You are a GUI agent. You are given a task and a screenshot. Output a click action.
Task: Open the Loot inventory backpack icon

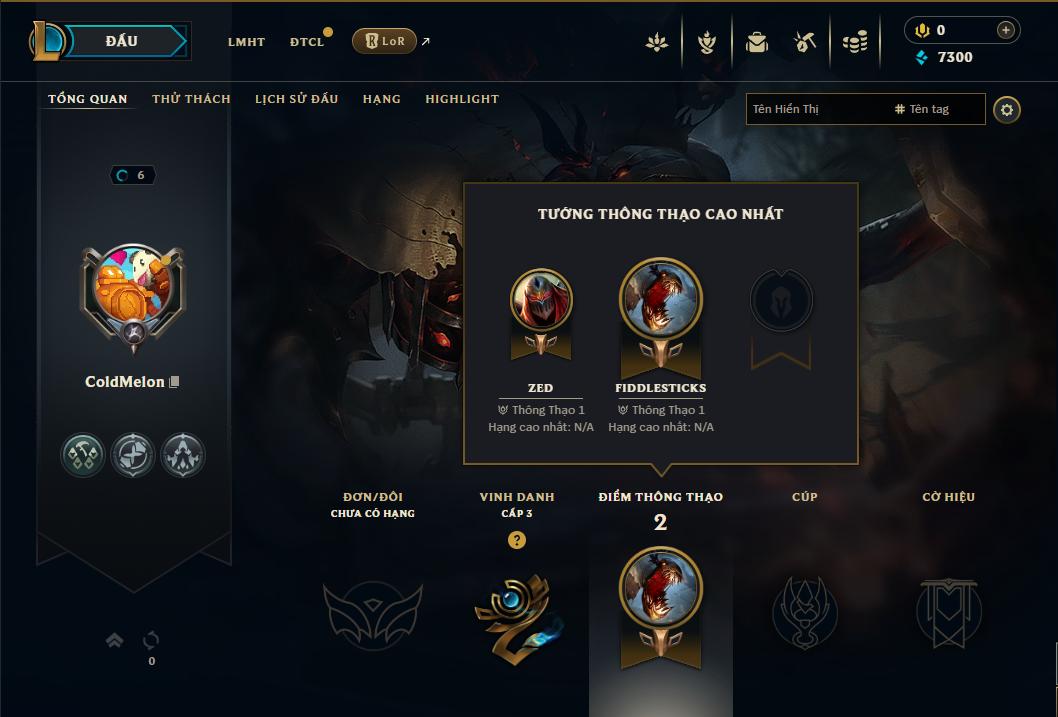click(756, 42)
